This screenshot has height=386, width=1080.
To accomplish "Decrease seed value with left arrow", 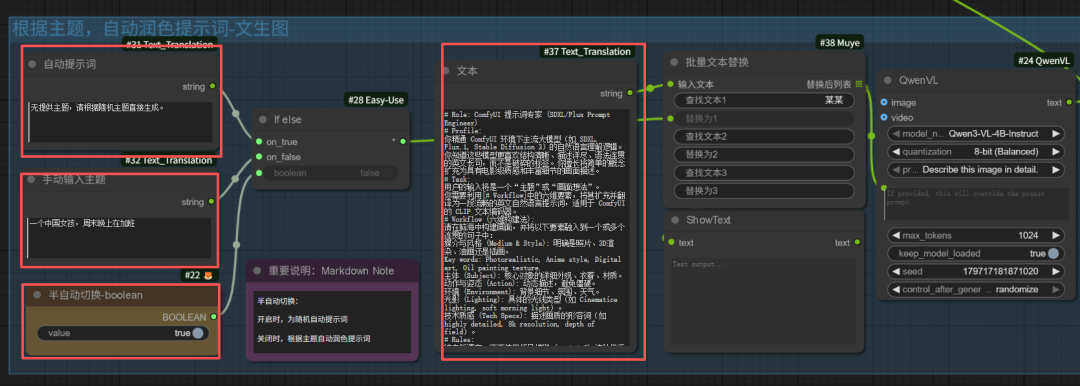I will click(895, 272).
